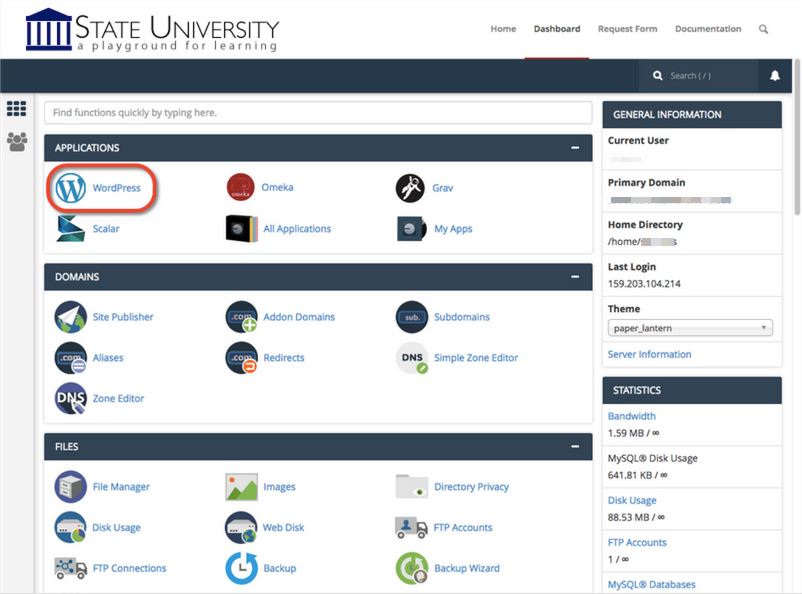Click the Disk Usage link in Statistics

coord(632,500)
